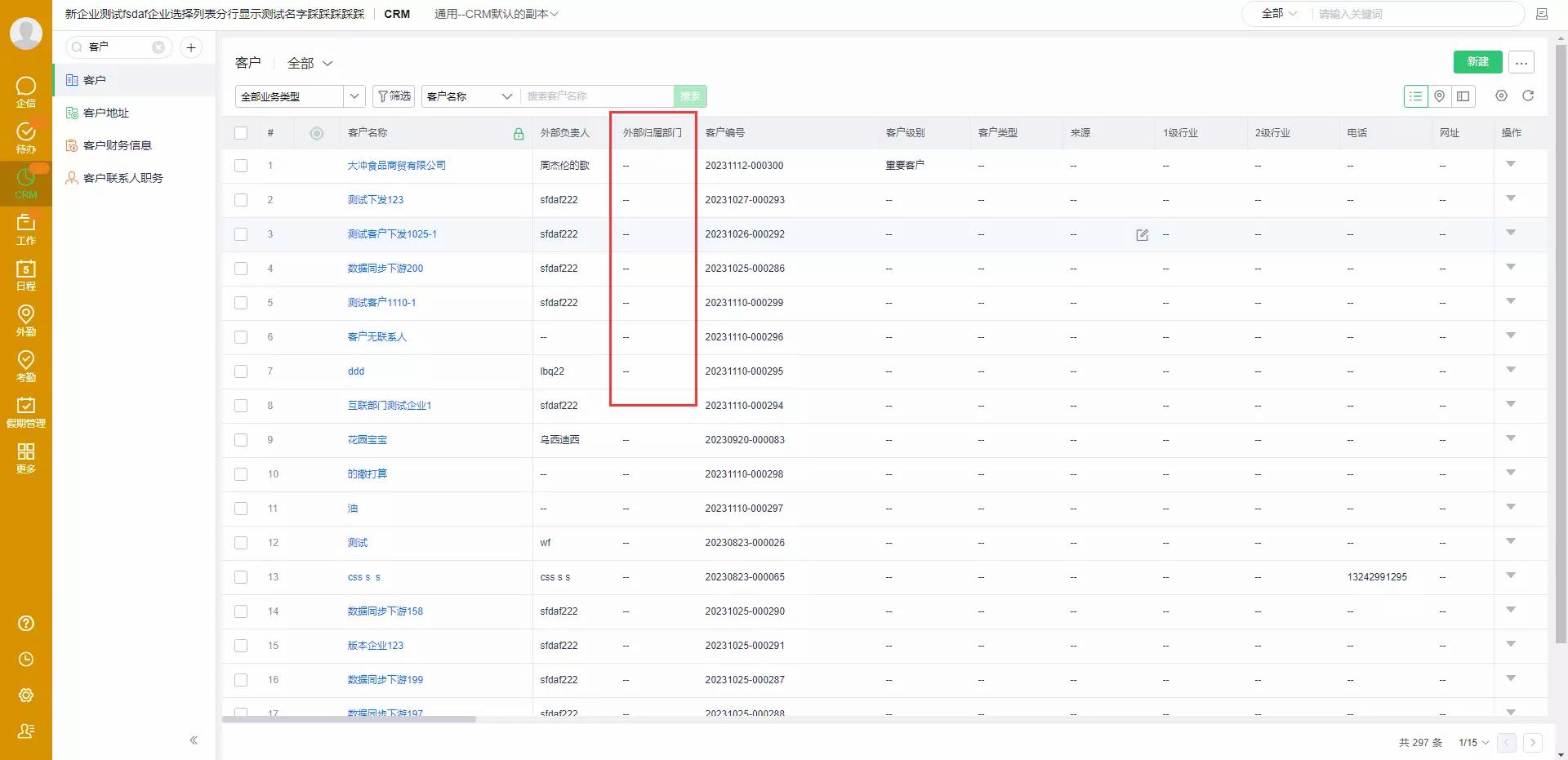
Task: Open the 日程 calendar module
Action: pos(26,274)
